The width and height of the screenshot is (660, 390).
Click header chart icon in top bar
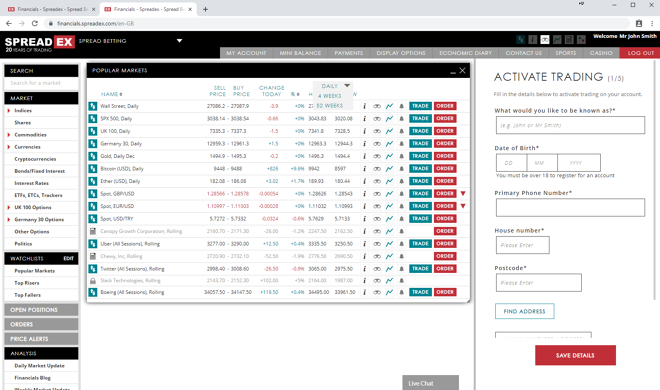(557, 40)
